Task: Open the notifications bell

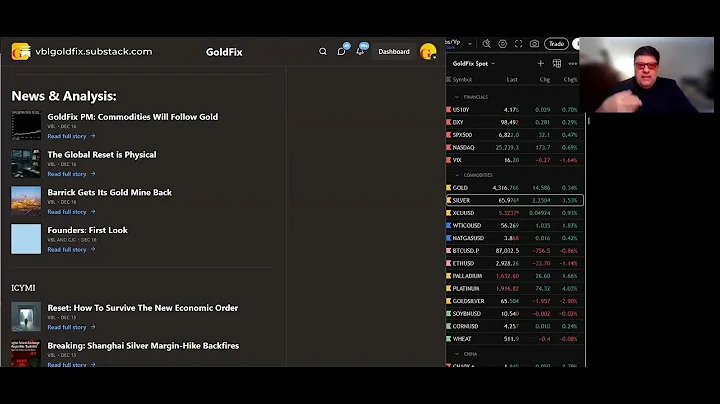Action: click(x=360, y=51)
